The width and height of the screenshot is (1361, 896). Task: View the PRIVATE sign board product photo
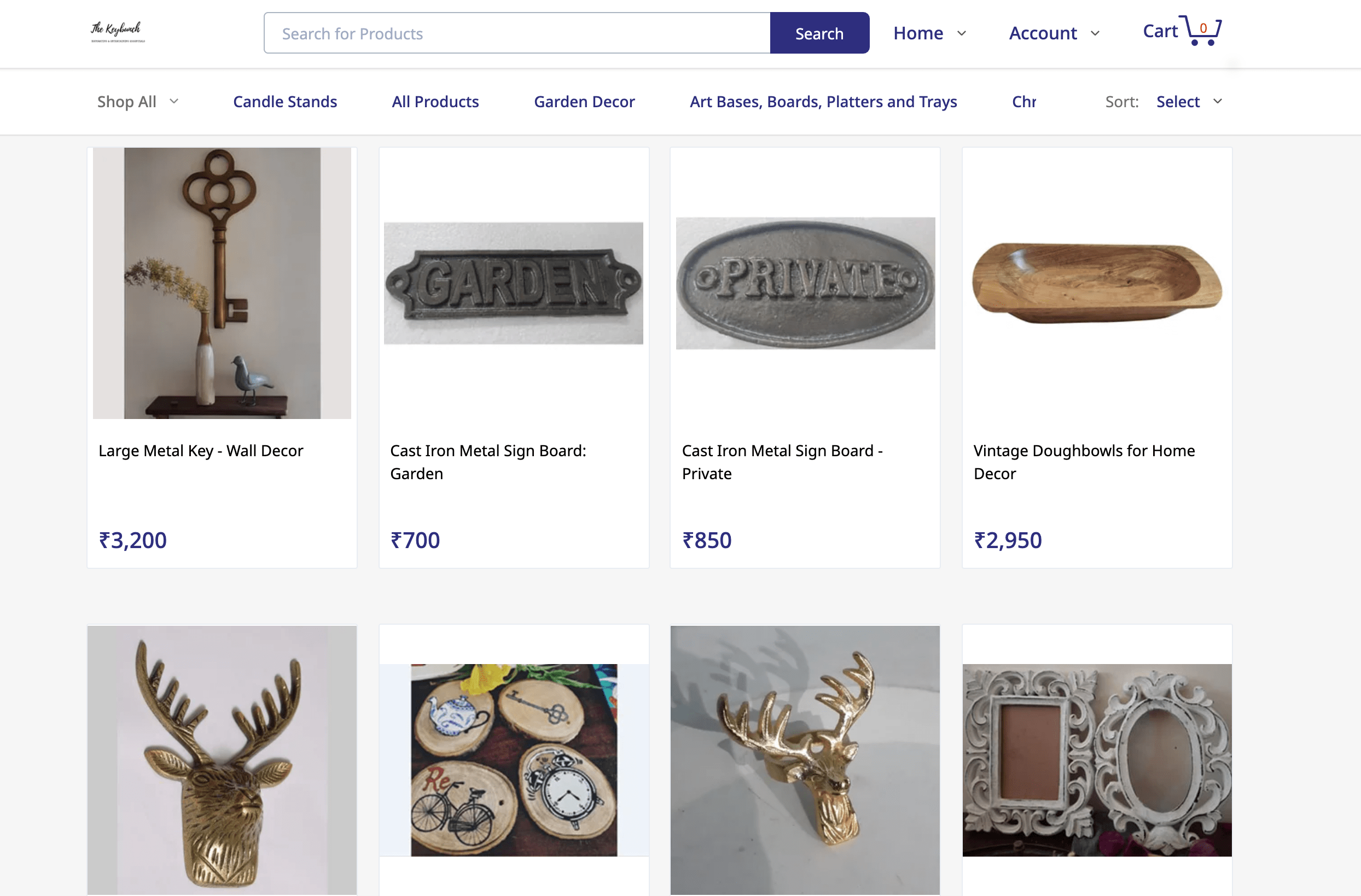point(806,283)
